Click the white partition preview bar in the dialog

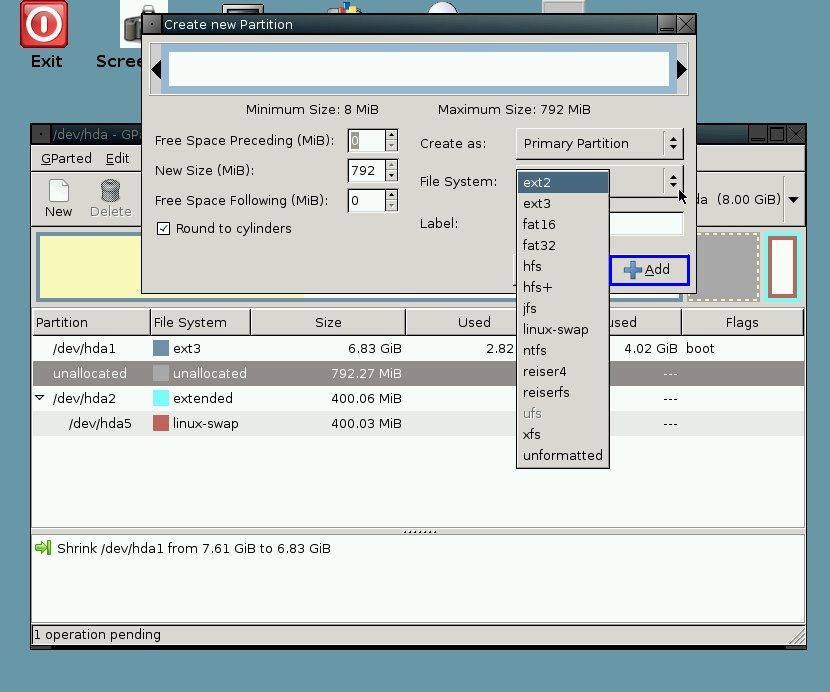coord(419,69)
